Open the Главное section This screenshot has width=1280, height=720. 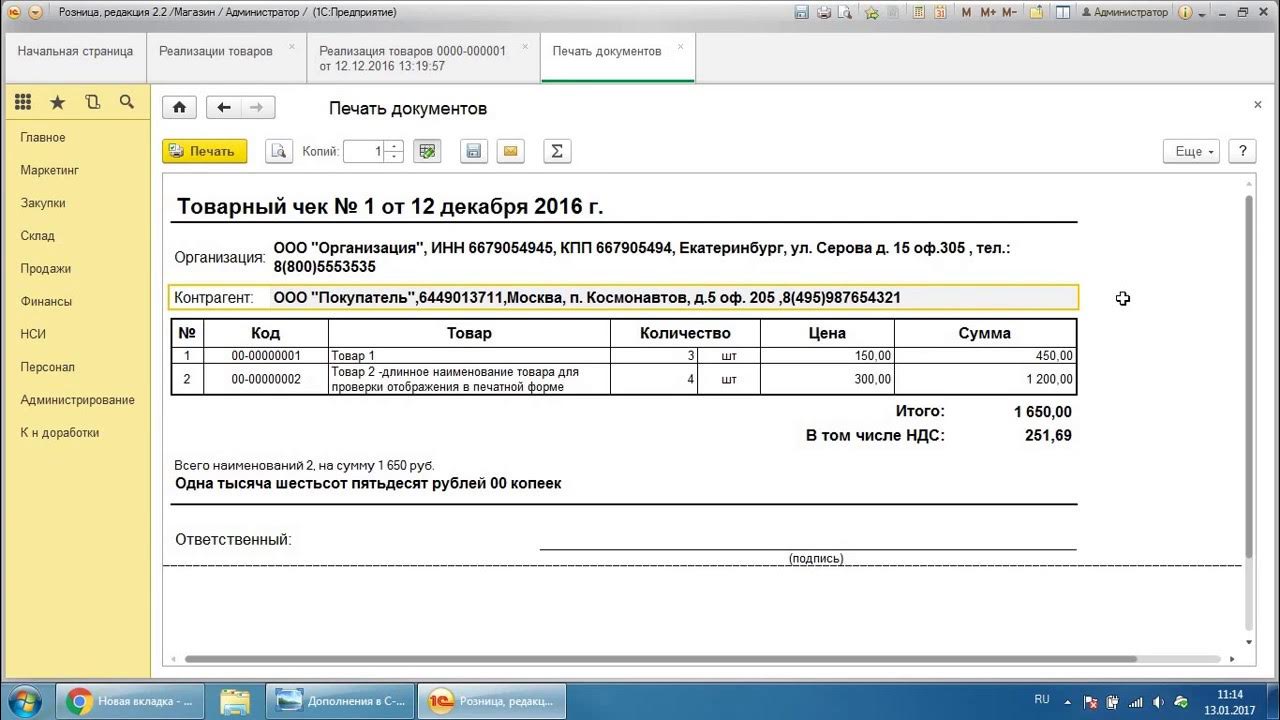[43, 137]
